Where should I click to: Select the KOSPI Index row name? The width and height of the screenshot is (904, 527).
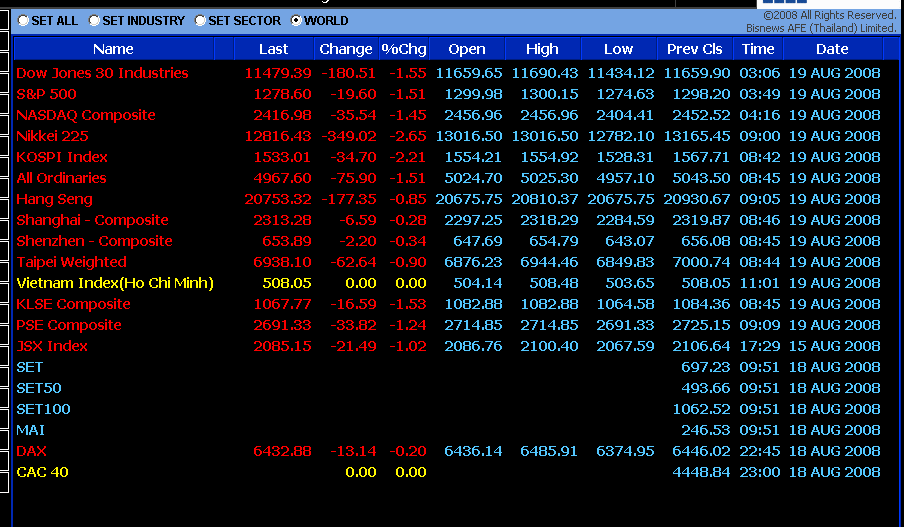62,157
